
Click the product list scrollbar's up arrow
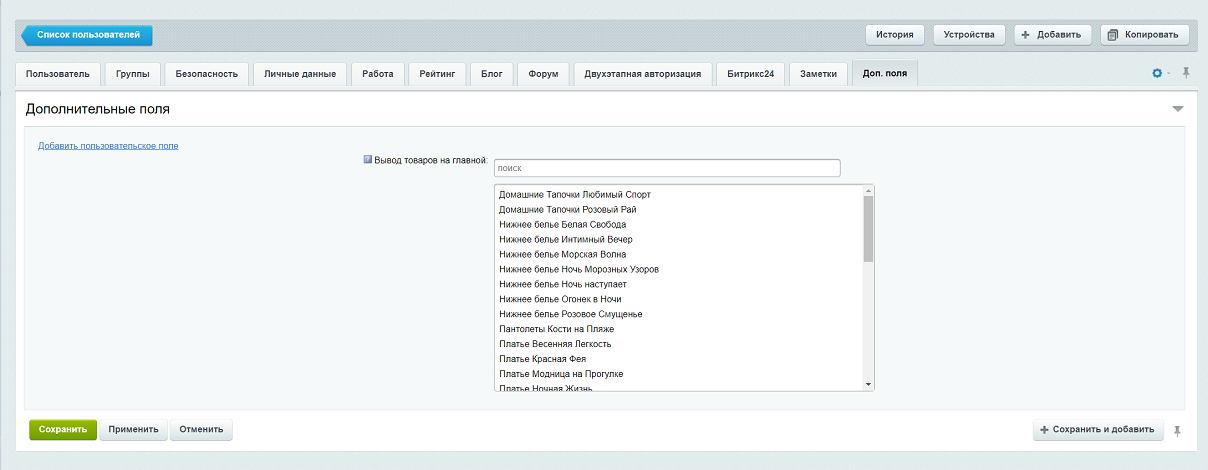coord(868,191)
